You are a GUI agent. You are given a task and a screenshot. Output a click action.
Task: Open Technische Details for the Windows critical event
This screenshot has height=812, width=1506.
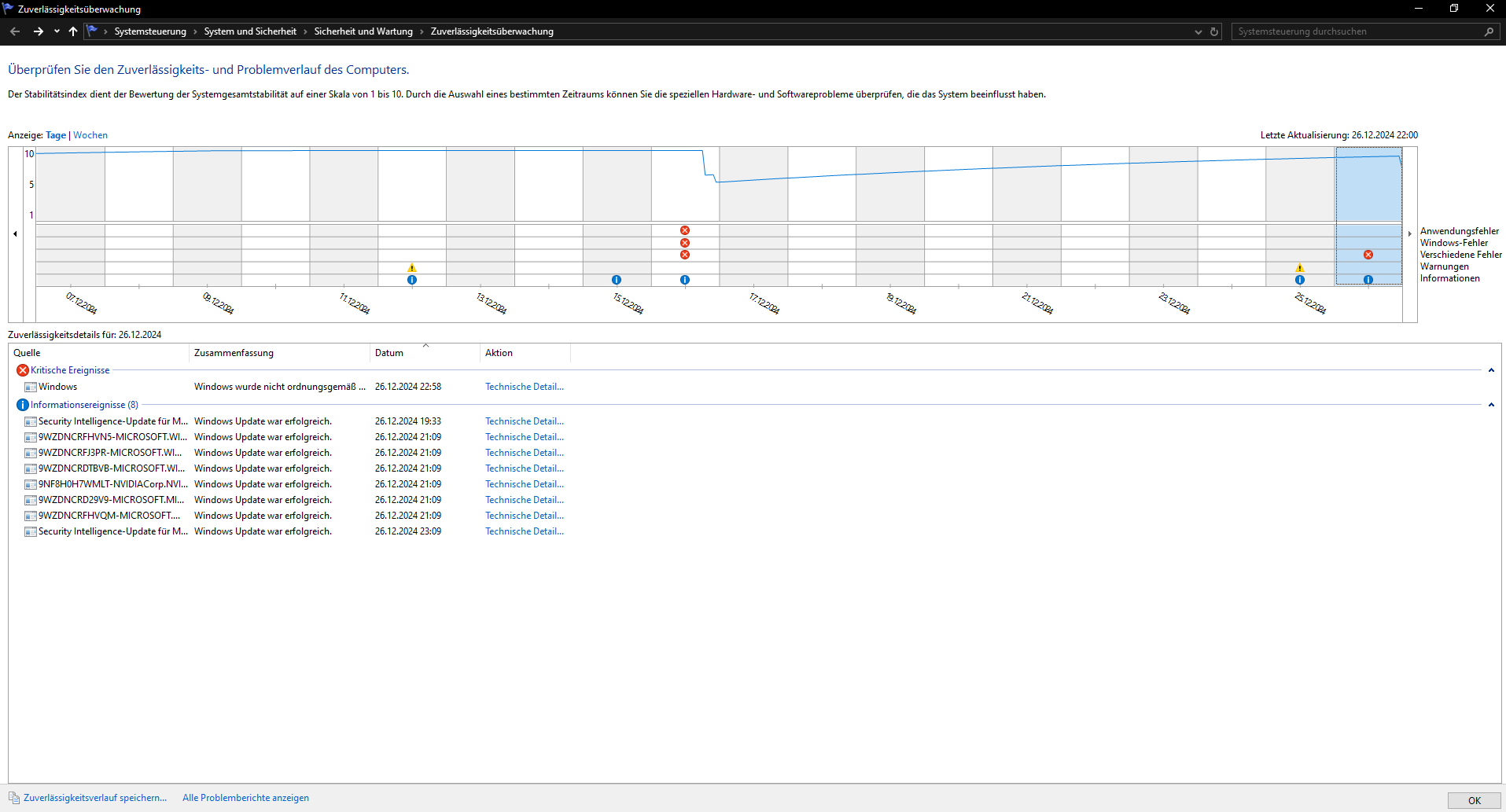pyautogui.click(x=525, y=387)
